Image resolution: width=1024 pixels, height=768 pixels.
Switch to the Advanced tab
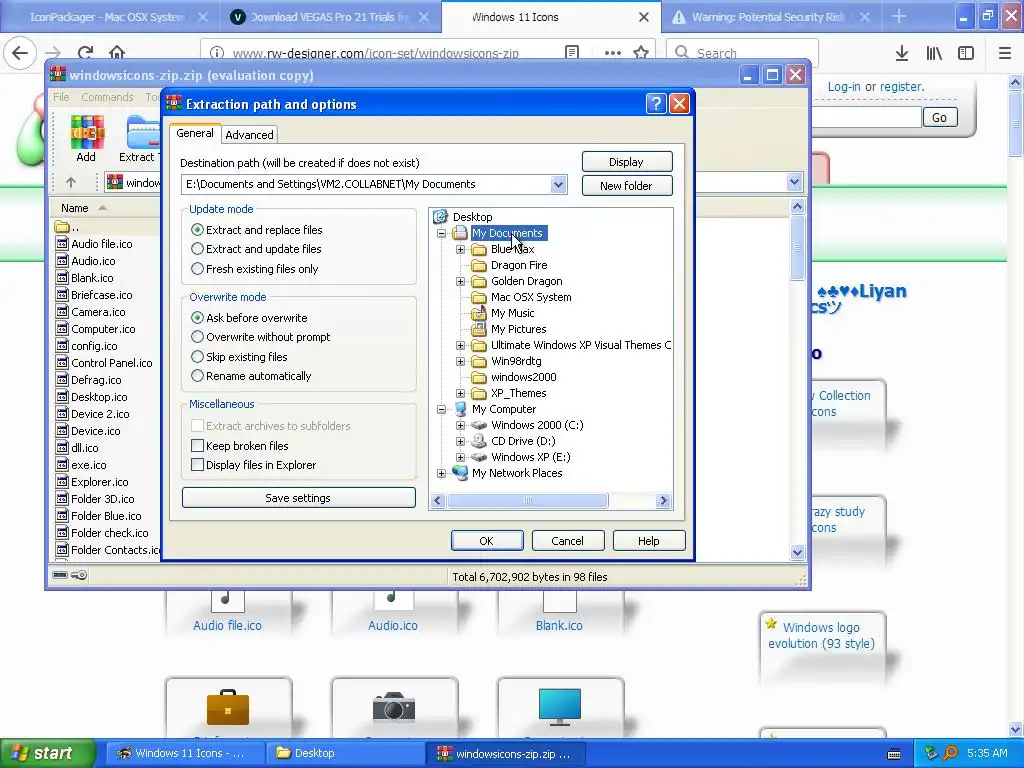(x=249, y=135)
